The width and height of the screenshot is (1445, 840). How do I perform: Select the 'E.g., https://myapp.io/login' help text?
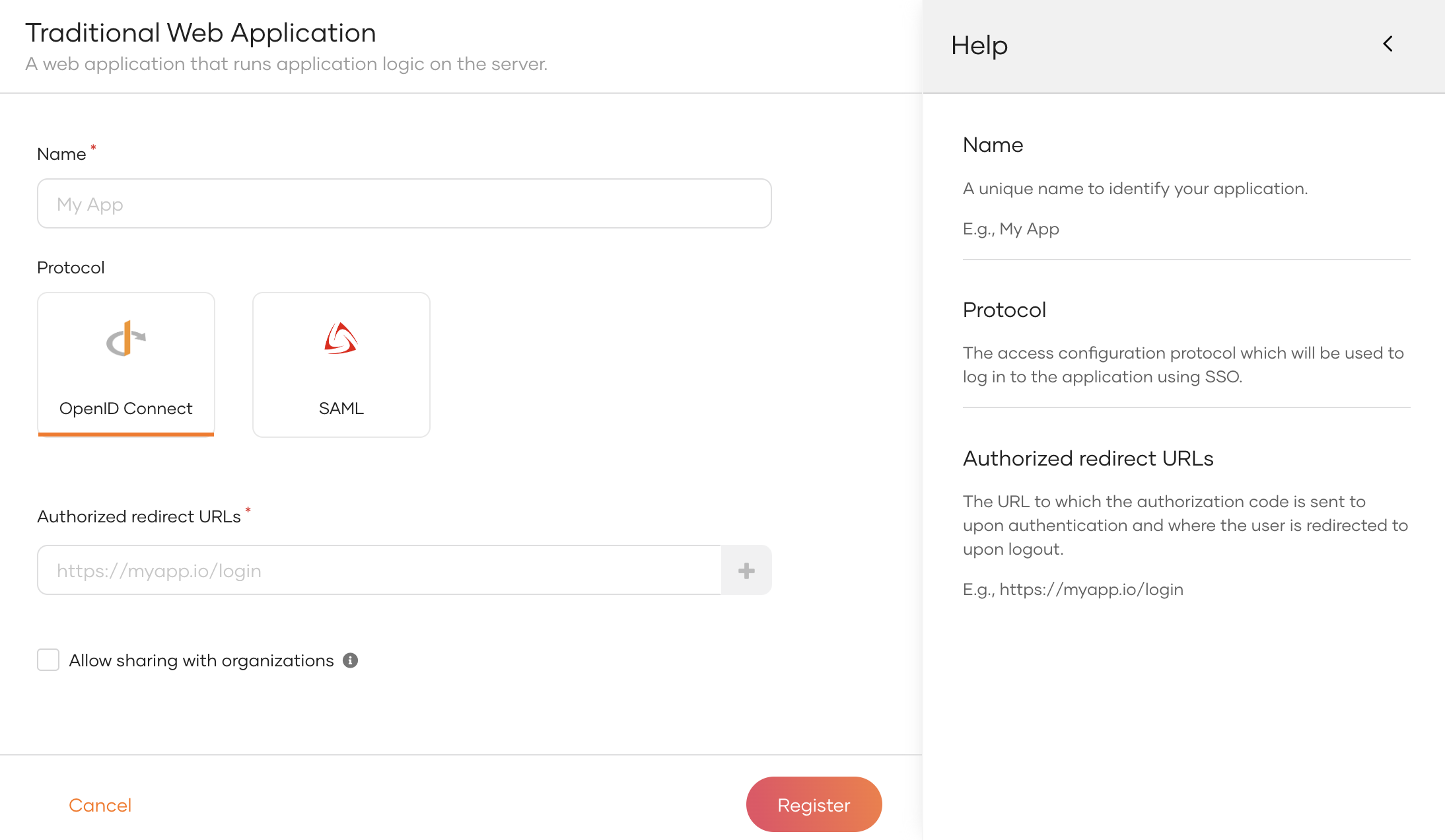coord(1073,590)
